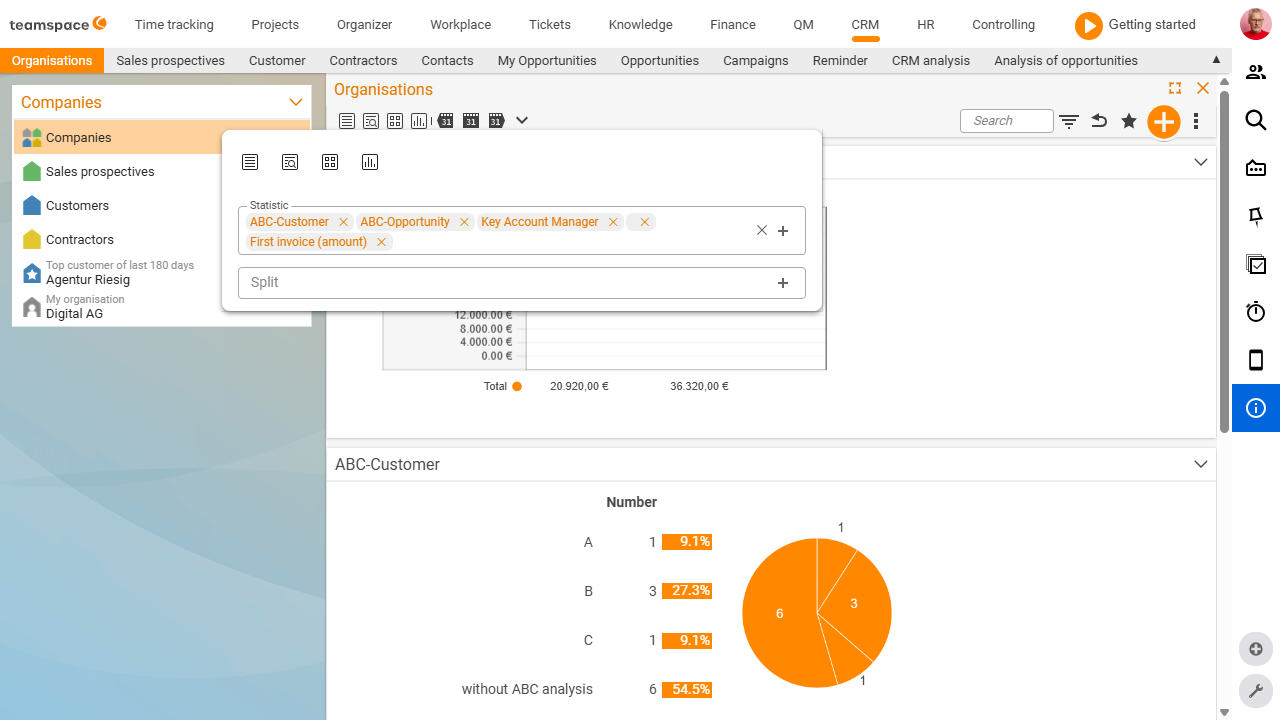Image resolution: width=1280 pixels, height=720 pixels.
Task: Click the favorites star icon
Action: 1129,121
